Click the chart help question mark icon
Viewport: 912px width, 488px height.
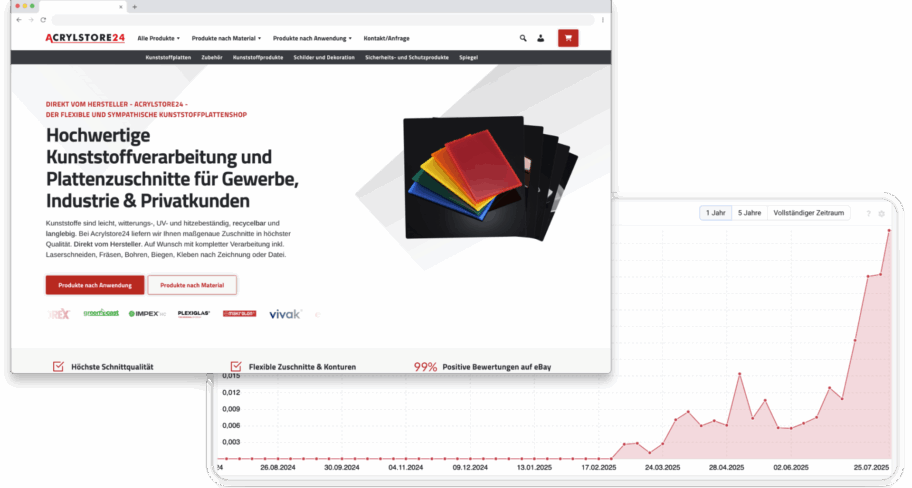click(x=868, y=214)
